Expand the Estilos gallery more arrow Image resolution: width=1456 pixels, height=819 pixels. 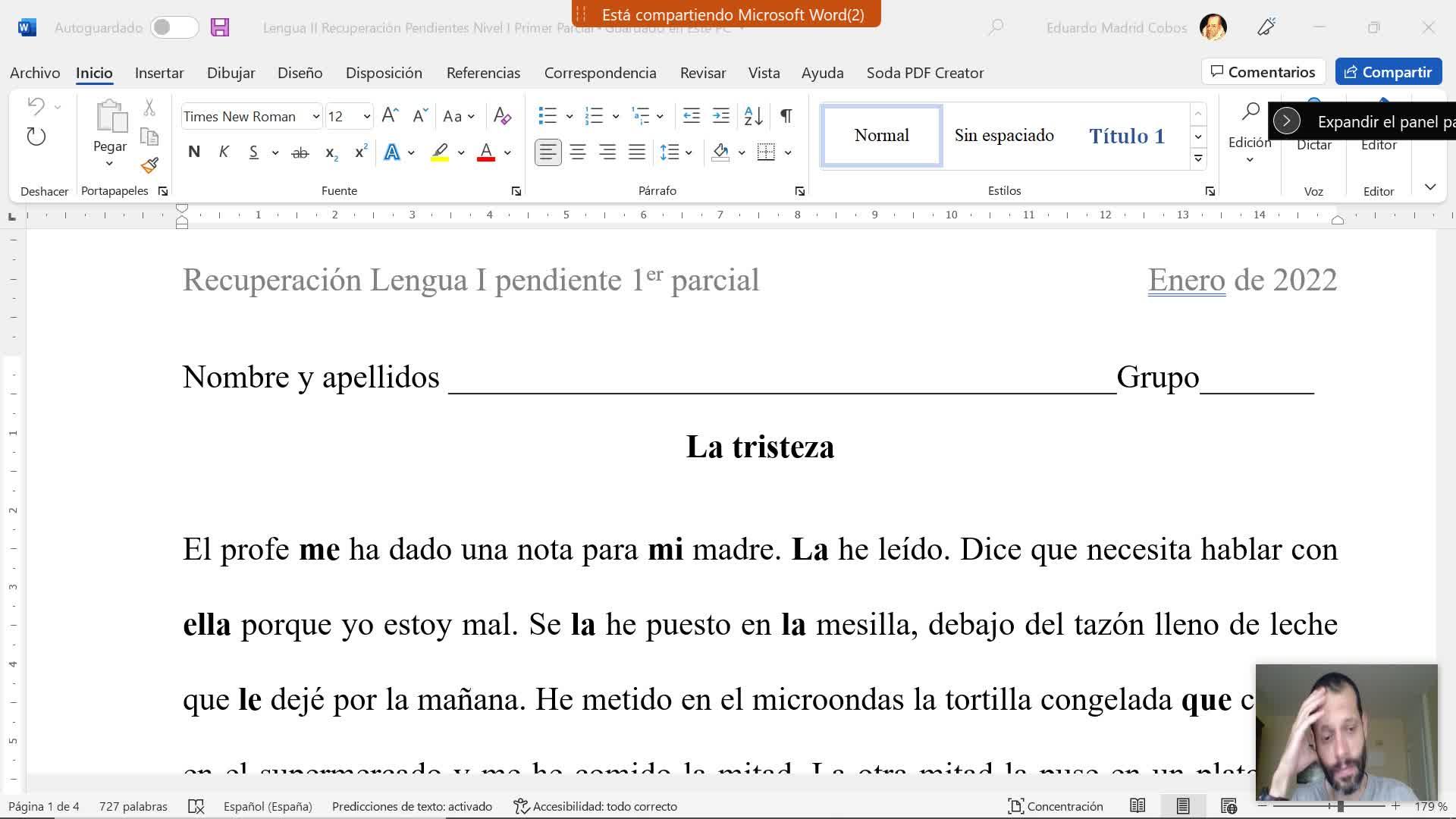(x=1198, y=158)
